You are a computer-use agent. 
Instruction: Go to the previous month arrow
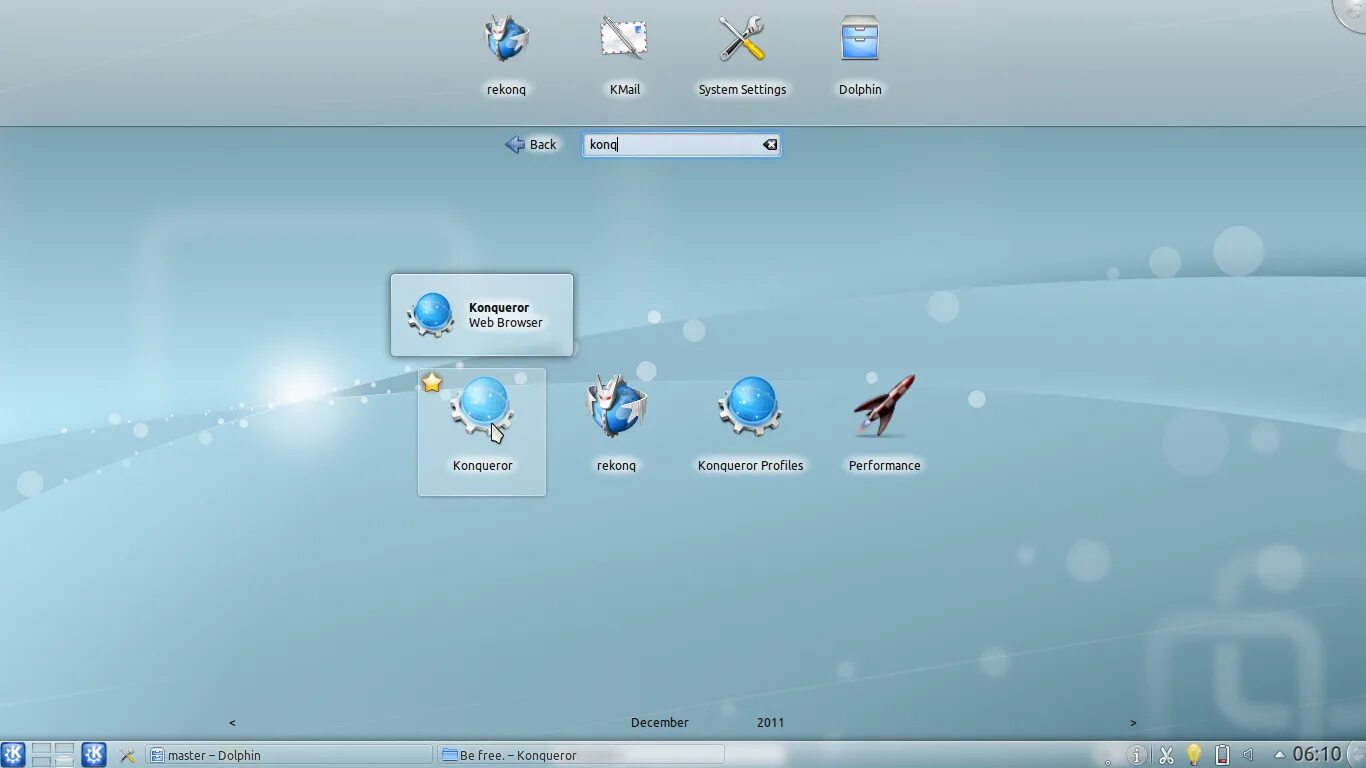[232, 722]
